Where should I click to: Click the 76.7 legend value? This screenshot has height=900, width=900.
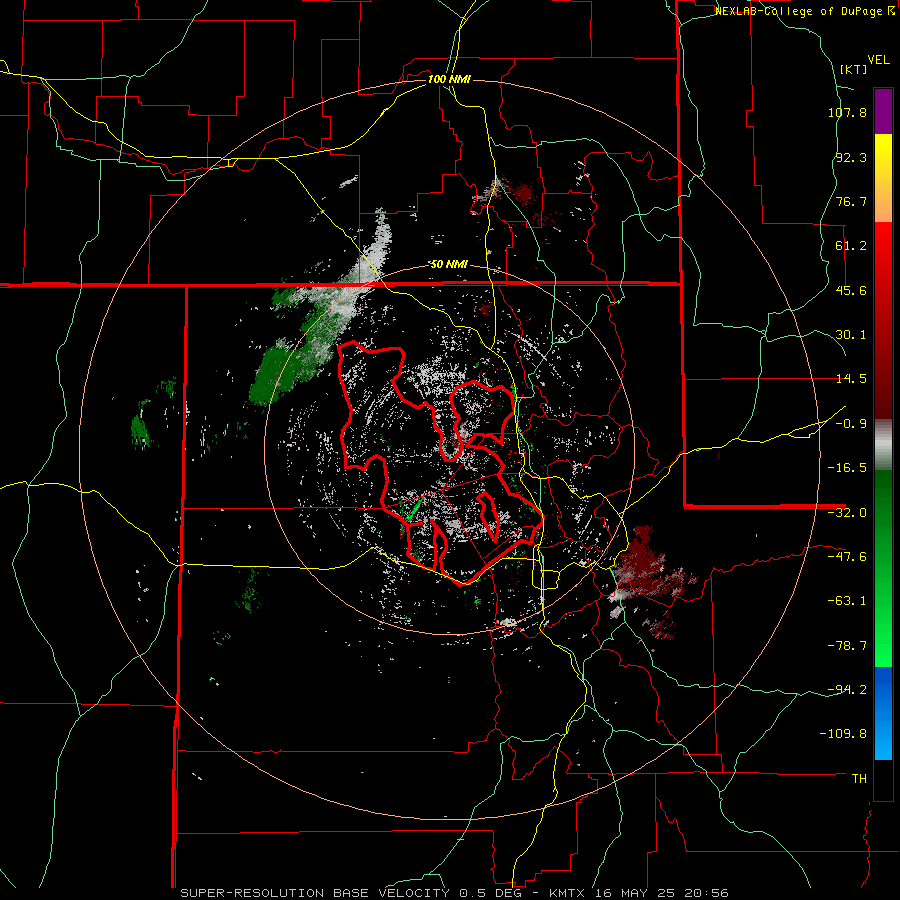pos(851,201)
